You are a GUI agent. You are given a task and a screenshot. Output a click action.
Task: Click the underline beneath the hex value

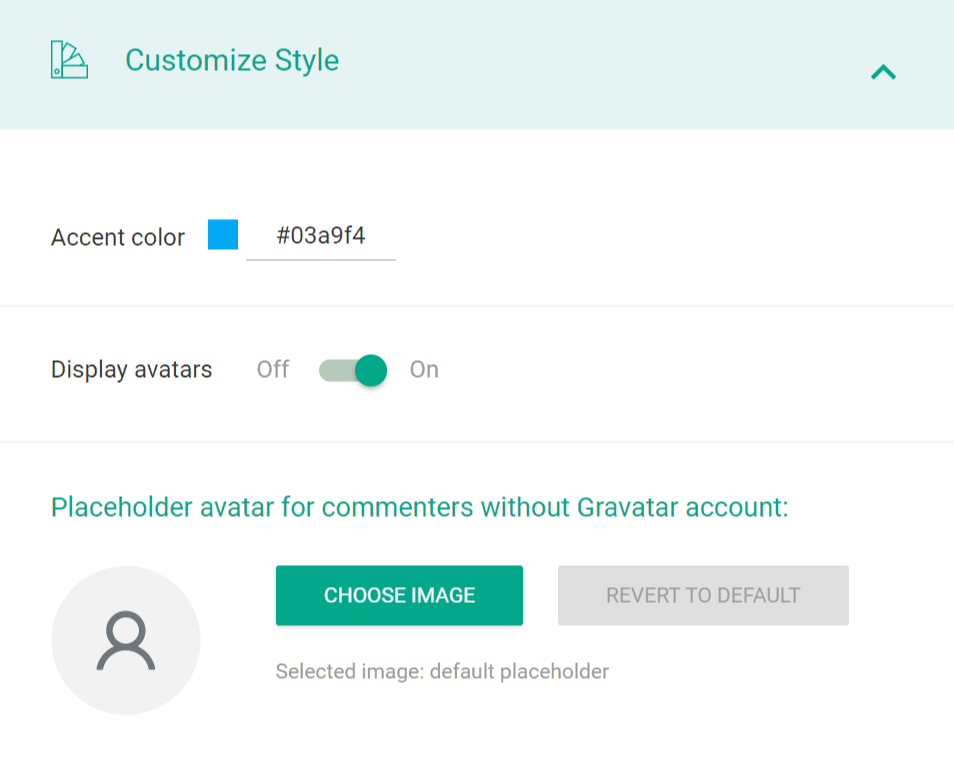click(x=321, y=259)
